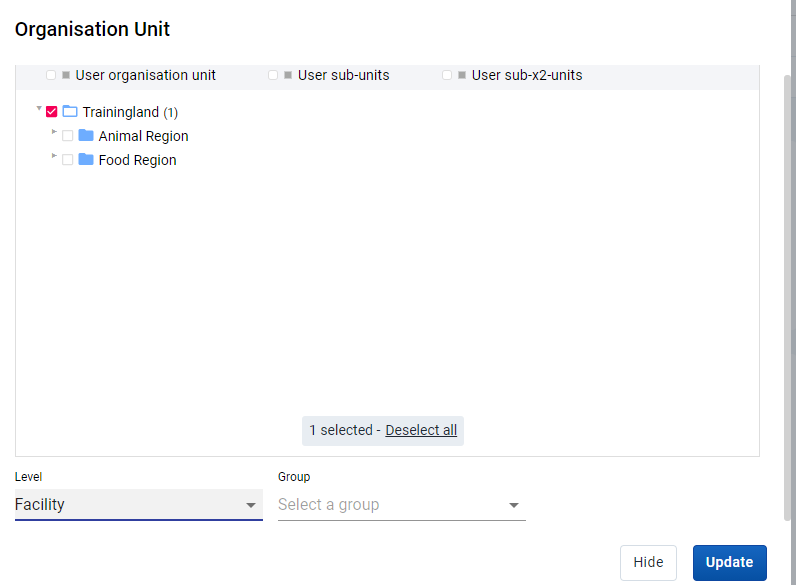Image resolution: width=796 pixels, height=585 pixels.
Task: Click the blue Update button
Action: (729, 562)
